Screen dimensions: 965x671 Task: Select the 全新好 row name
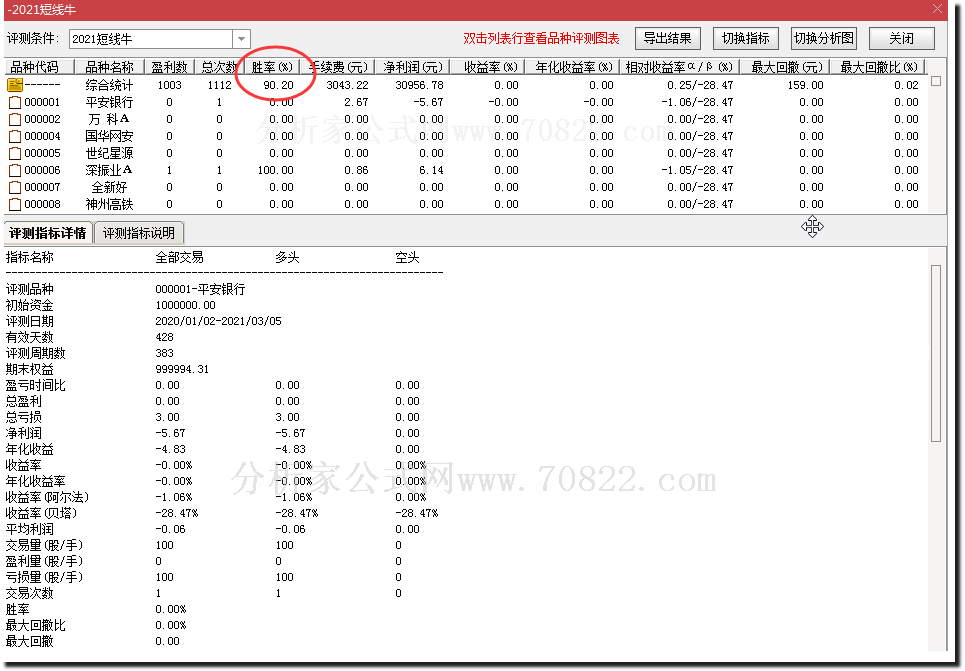pyautogui.click(x=109, y=187)
